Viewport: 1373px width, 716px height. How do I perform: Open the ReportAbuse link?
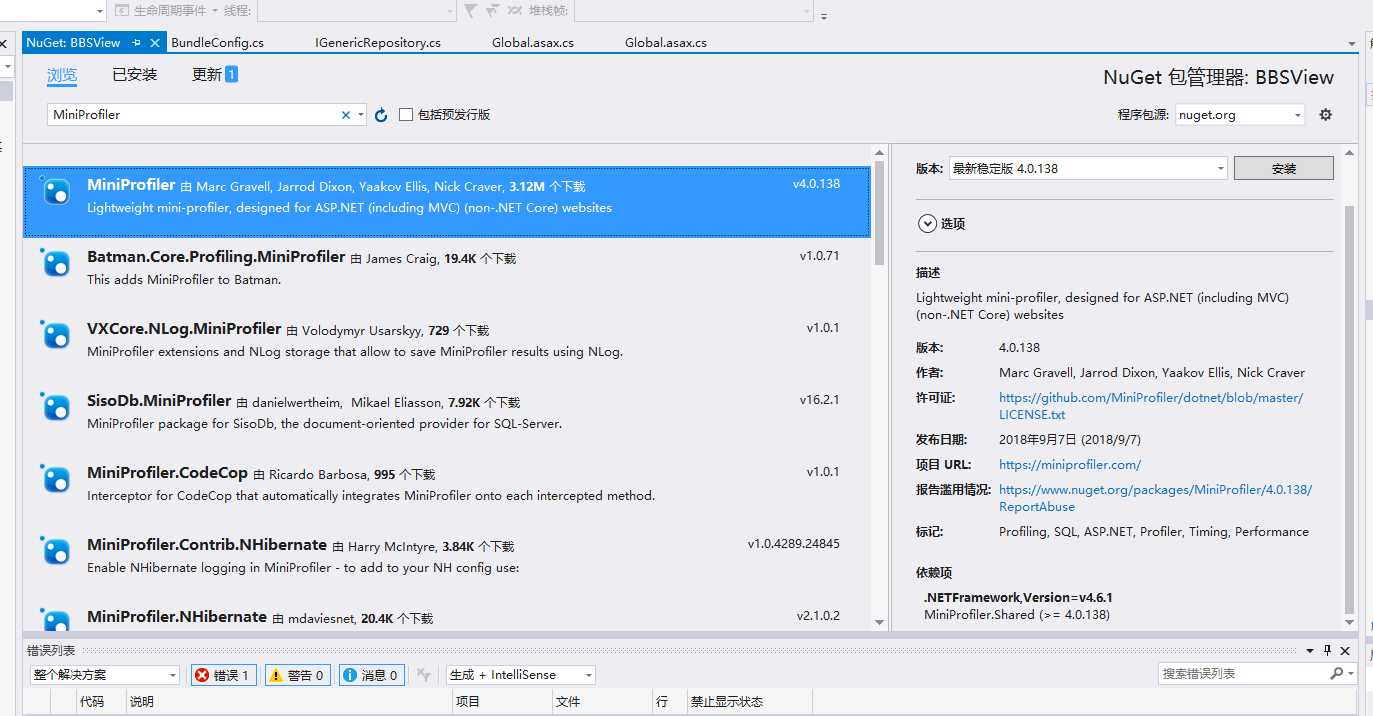coord(1155,498)
